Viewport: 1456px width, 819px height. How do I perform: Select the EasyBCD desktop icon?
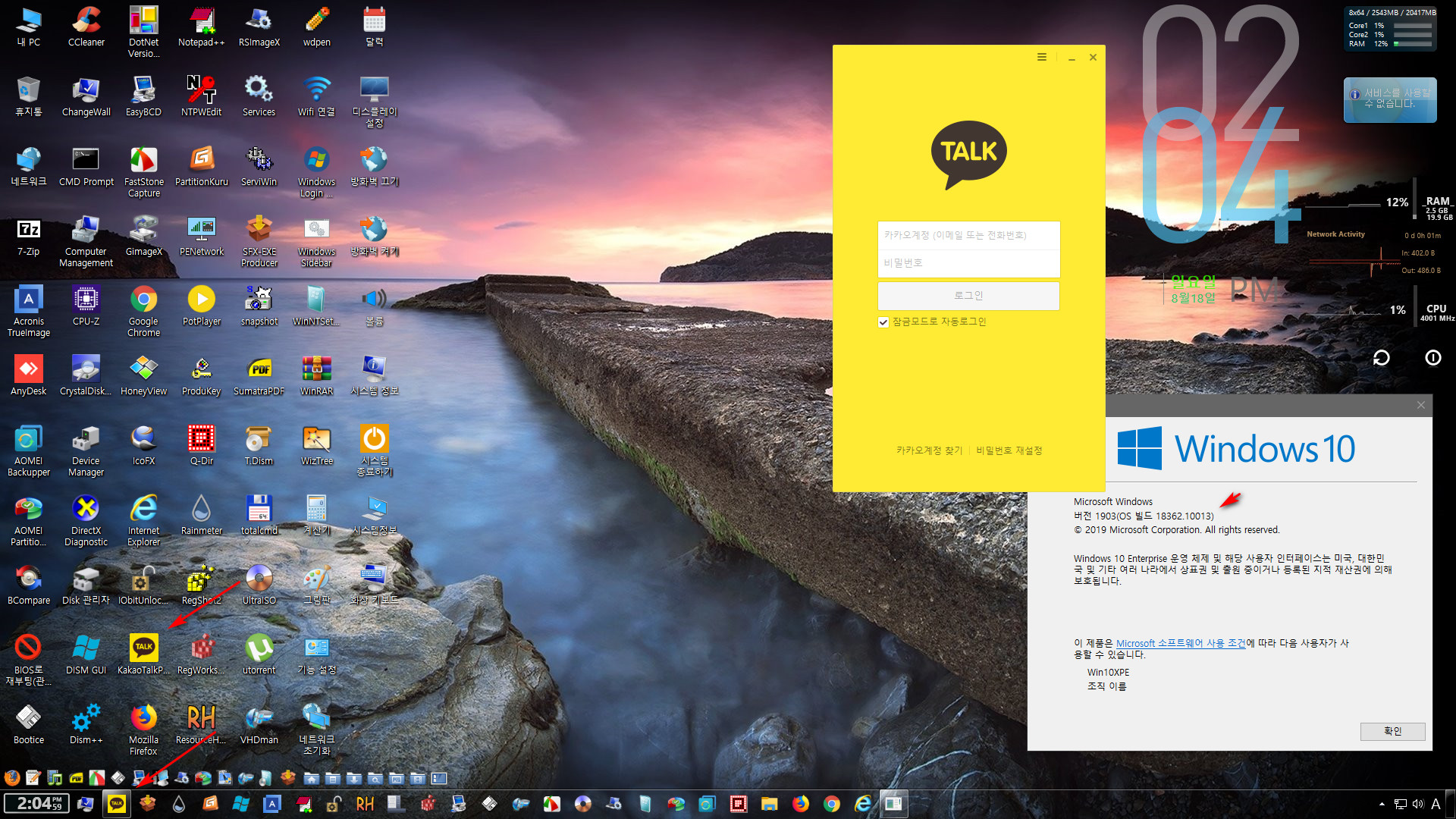(x=143, y=96)
